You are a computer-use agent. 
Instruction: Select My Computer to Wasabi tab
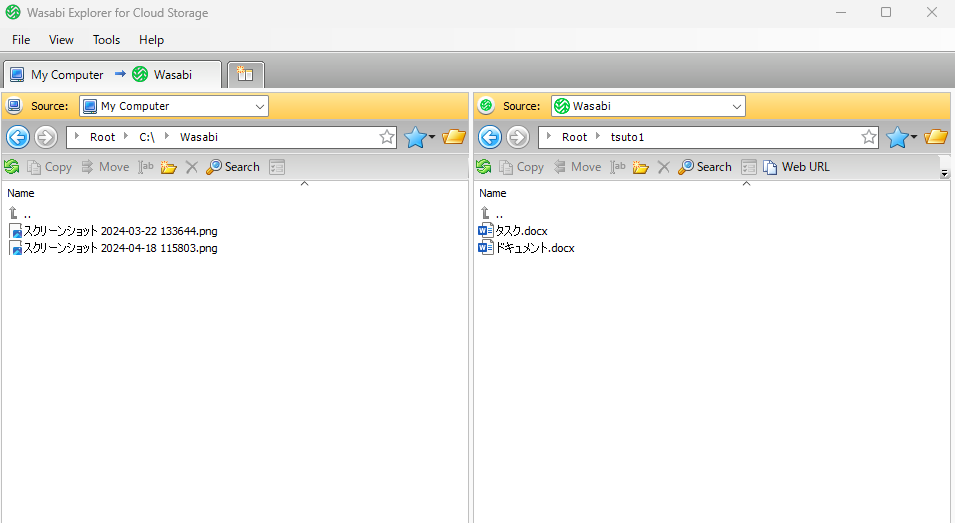tap(112, 75)
